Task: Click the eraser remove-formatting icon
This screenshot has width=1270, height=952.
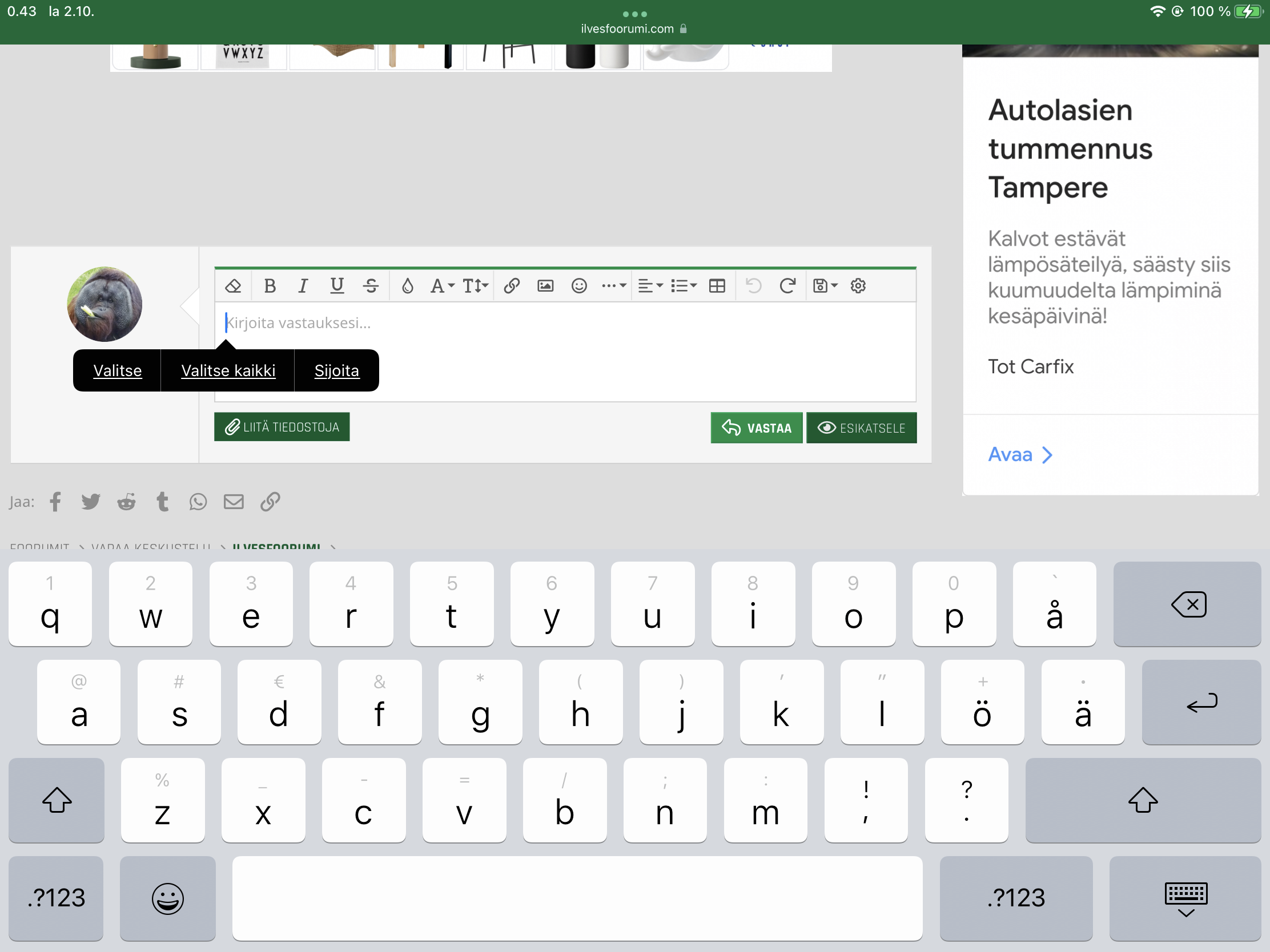Action: click(233, 286)
